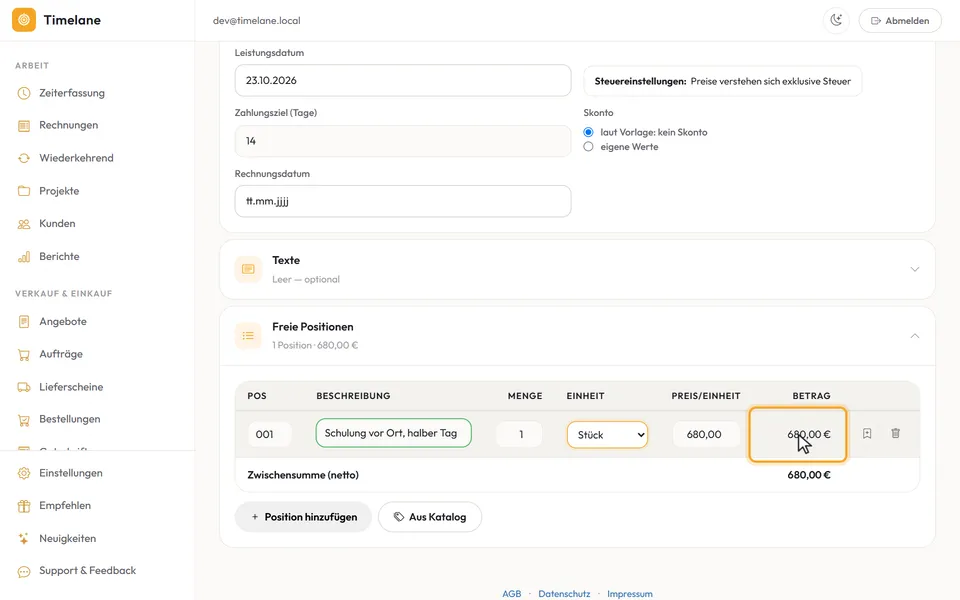
Task: Click the Rechnungsdatum date input
Action: click(x=403, y=201)
